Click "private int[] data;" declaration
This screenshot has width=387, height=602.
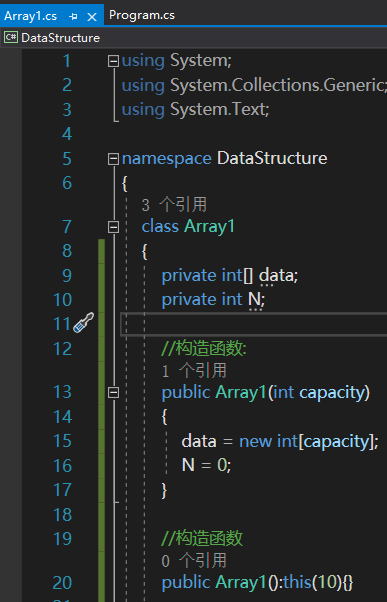(230, 276)
